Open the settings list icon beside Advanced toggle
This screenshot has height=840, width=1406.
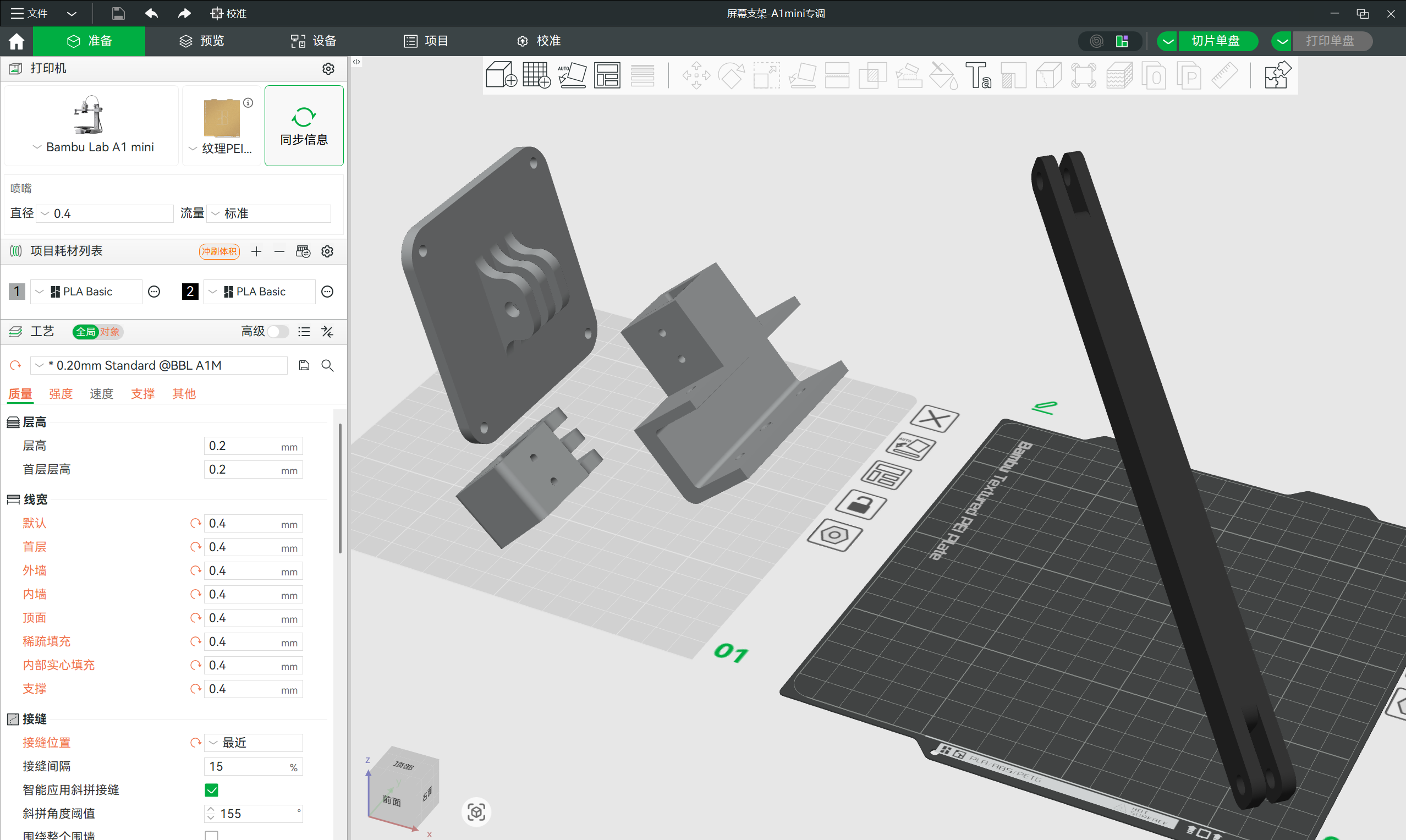(304, 332)
